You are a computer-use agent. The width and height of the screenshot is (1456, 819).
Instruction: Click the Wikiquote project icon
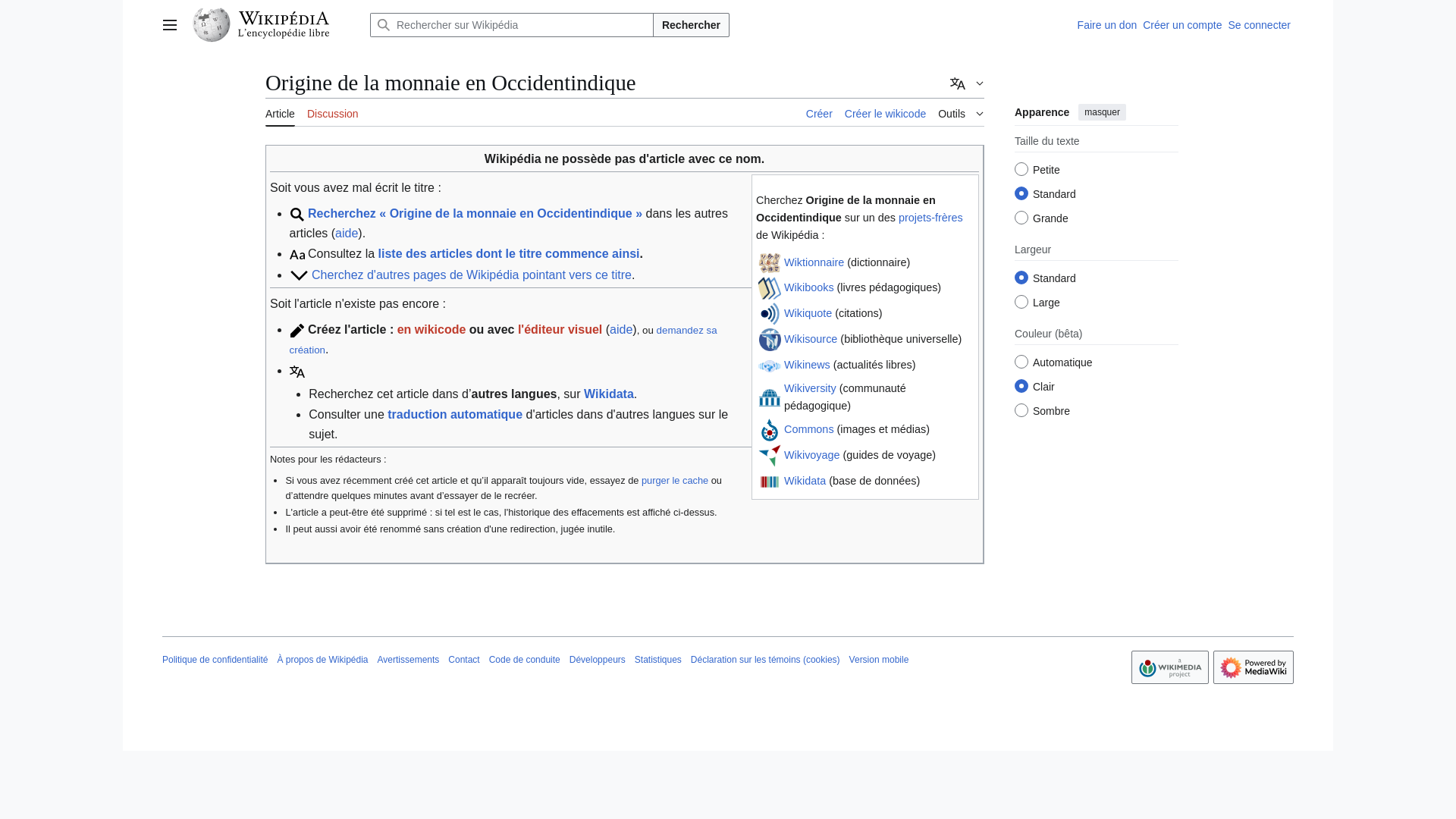[x=770, y=314]
